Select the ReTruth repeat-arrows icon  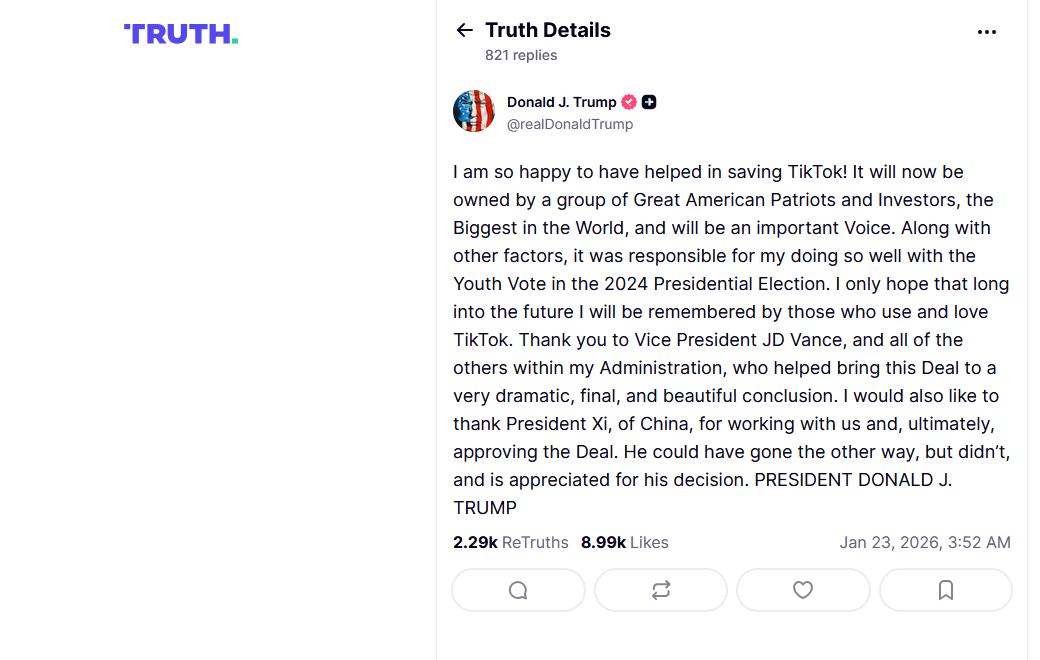click(x=660, y=590)
